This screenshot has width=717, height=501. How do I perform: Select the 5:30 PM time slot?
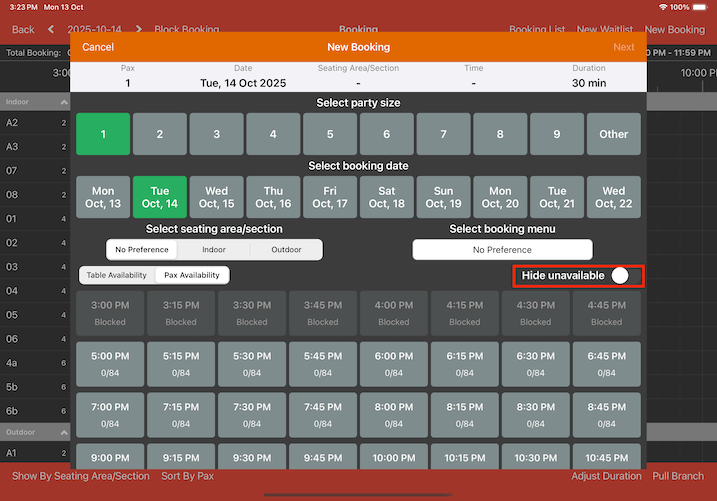point(252,364)
